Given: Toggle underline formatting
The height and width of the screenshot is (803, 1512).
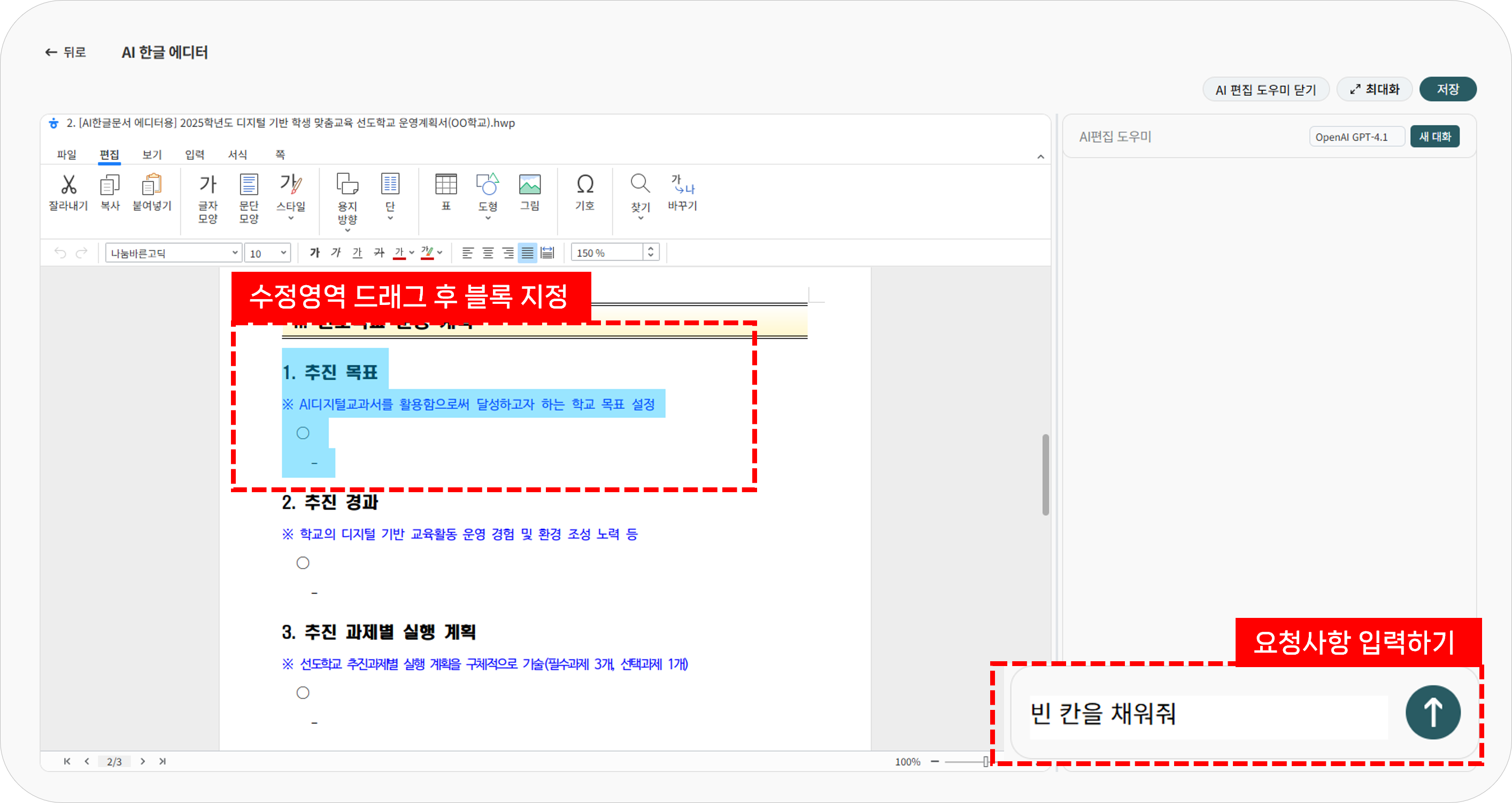Looking at the screenshot, I should [357, 253].
